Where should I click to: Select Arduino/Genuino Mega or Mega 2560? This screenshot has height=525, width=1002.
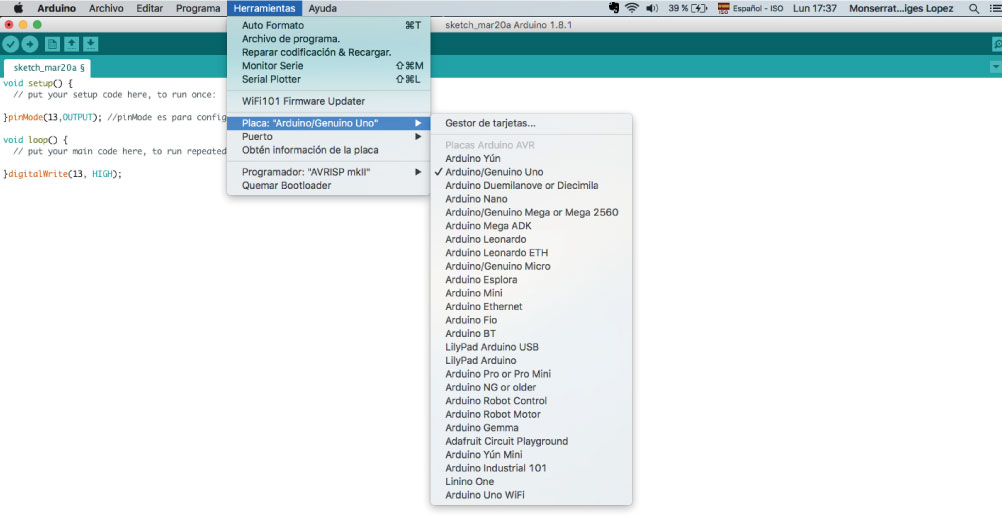click(x=531, y=212)
